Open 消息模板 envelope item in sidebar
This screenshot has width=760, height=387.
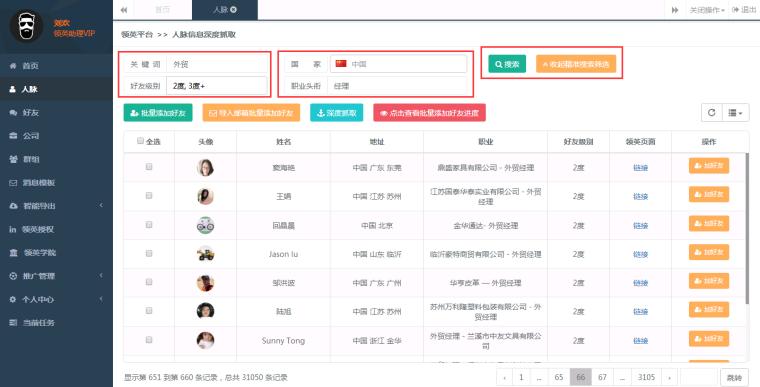(56, 182)
